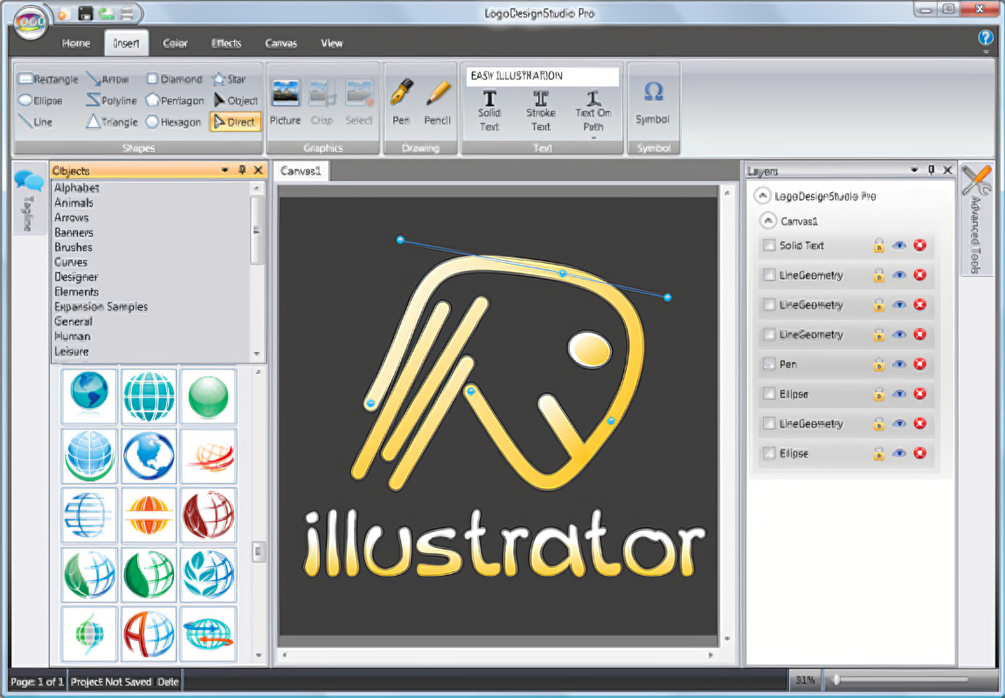Select the Canvas1 document tab
The image size is (1005, 698).
tap(301, 171)
